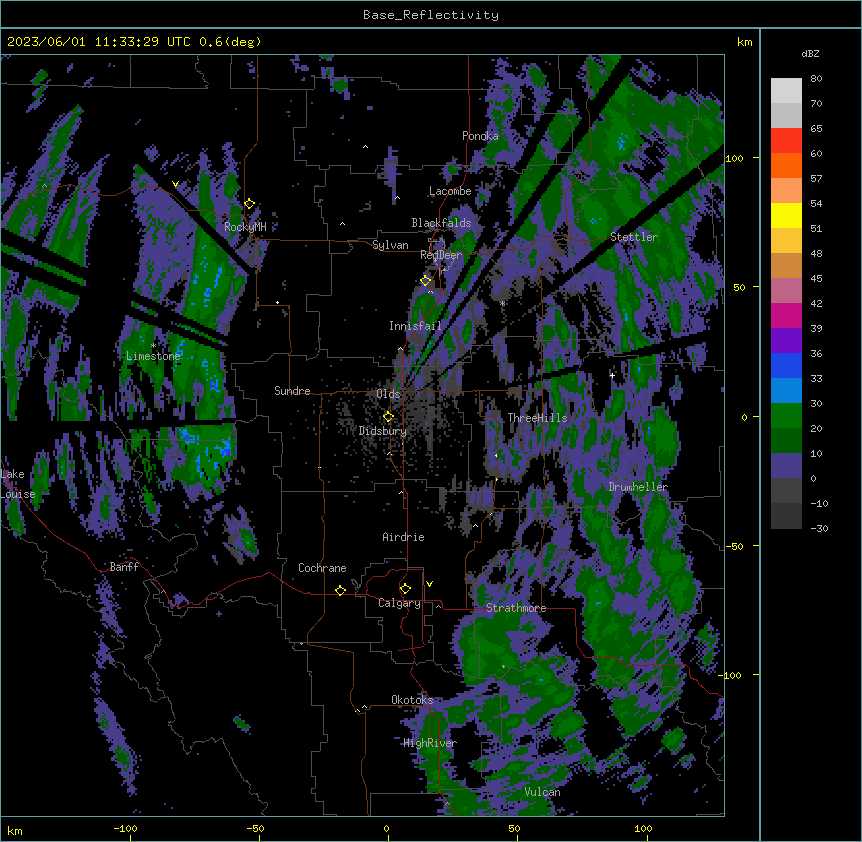Click the RedDeer city label
Screen dimensions: 862x842
tap(441, 255)
